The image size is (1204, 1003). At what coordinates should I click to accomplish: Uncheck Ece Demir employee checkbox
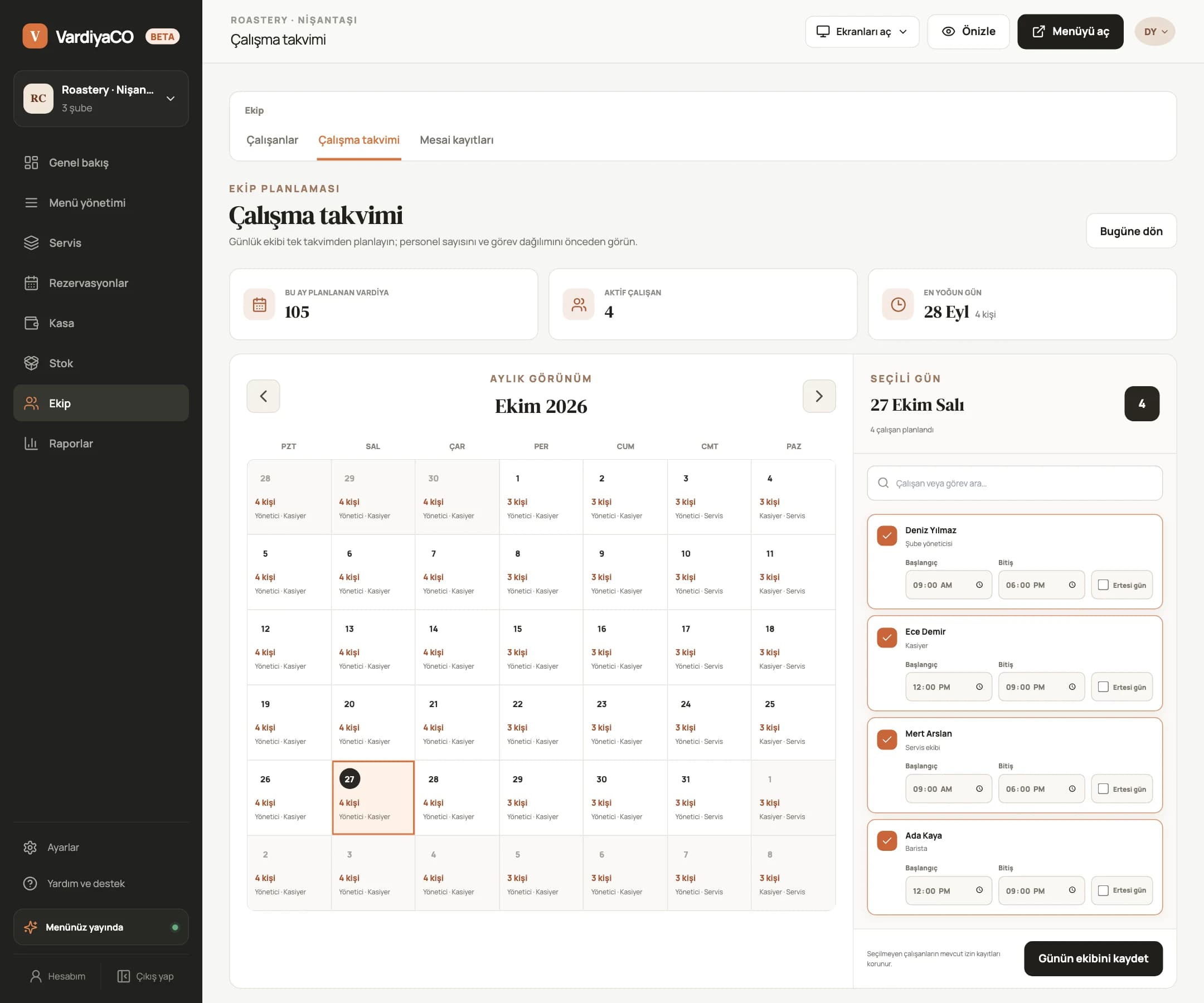coord(887,637)
